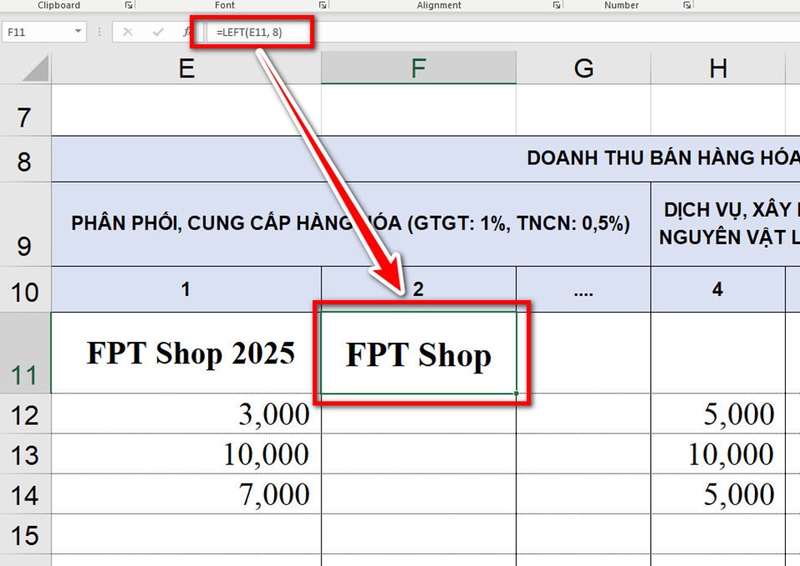Click cell E14 with value 7,000
Viewport: 800px width, 566px height.
(186, 494)
